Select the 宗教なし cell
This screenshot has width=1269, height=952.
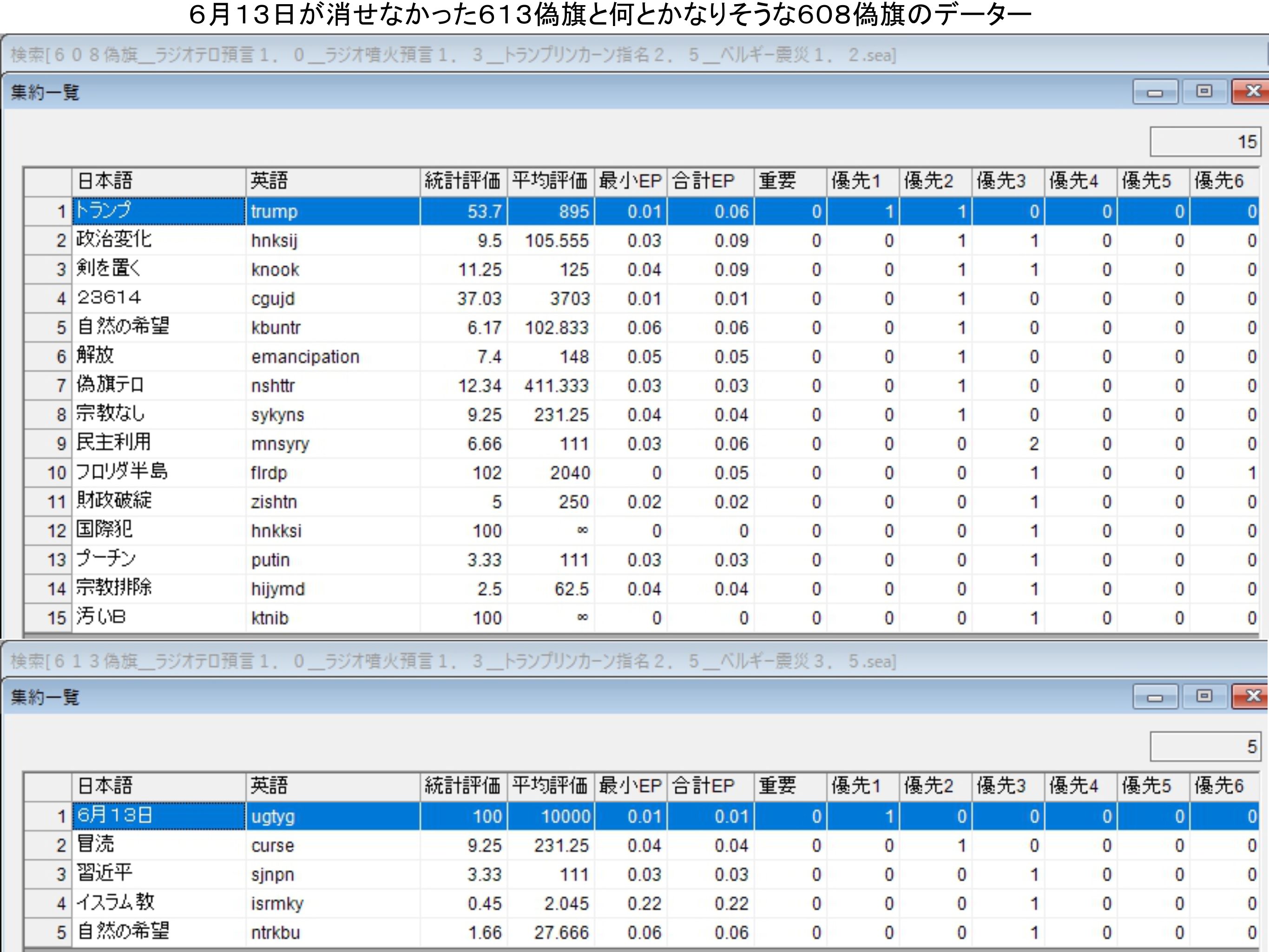point(159,414)
